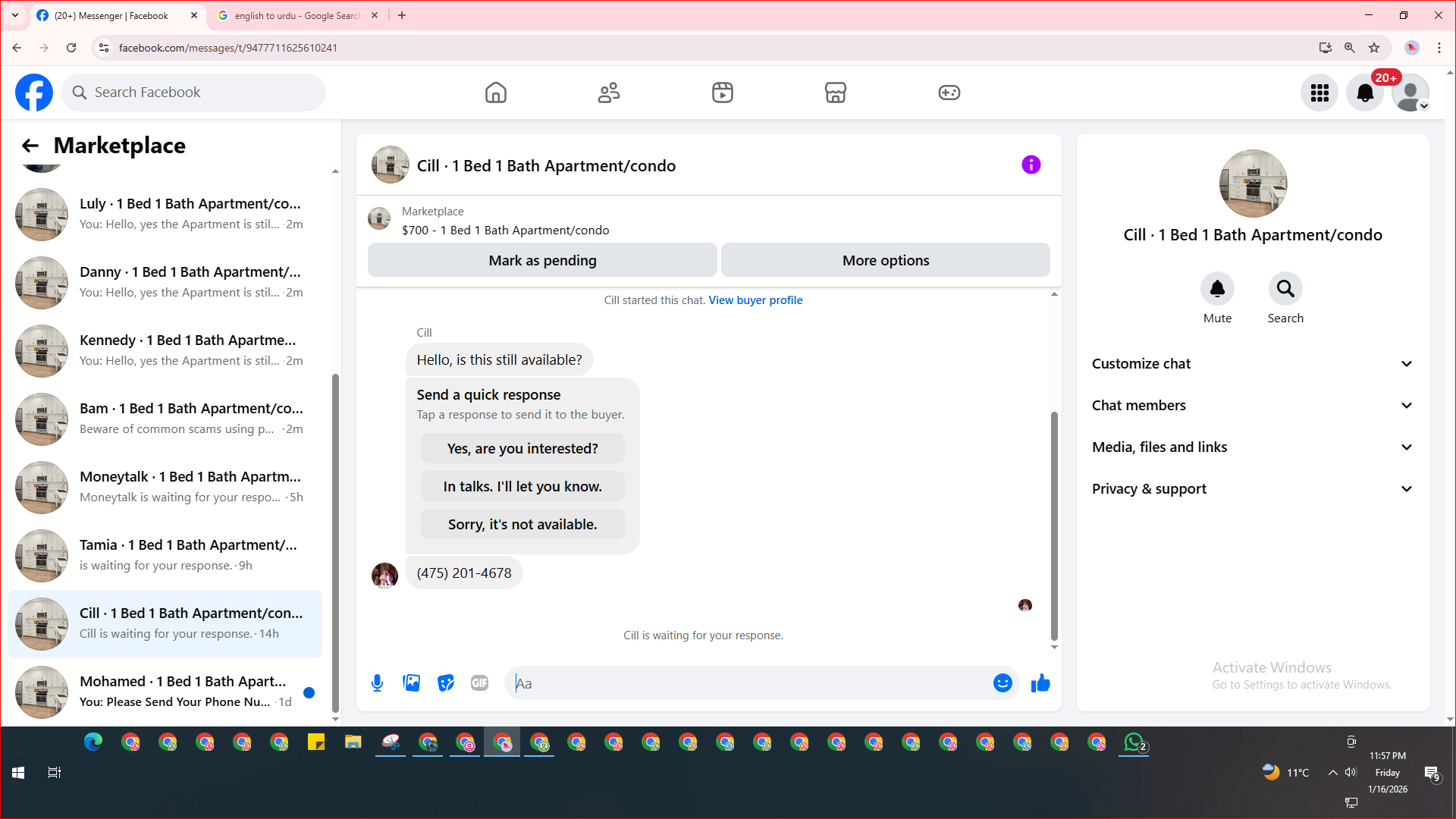This screenshot has width=1456, height=819.
Task: Open Facebook notifications bell
Action: tap(1364, 93)
